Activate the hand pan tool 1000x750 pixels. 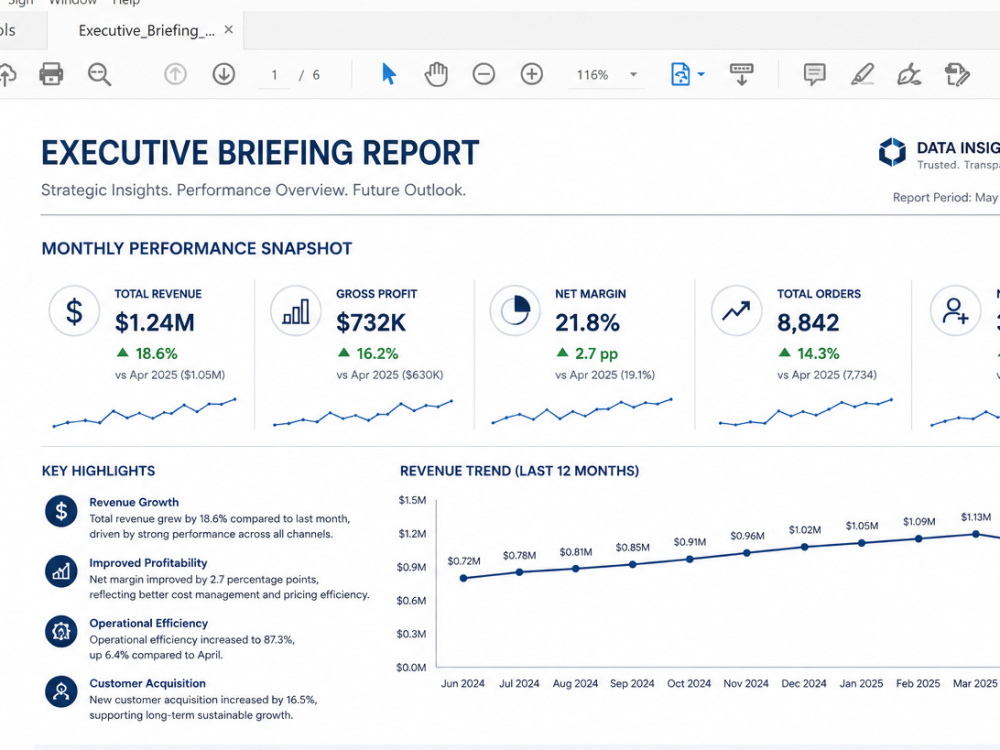pyautogui.click(x=436, y=75)
